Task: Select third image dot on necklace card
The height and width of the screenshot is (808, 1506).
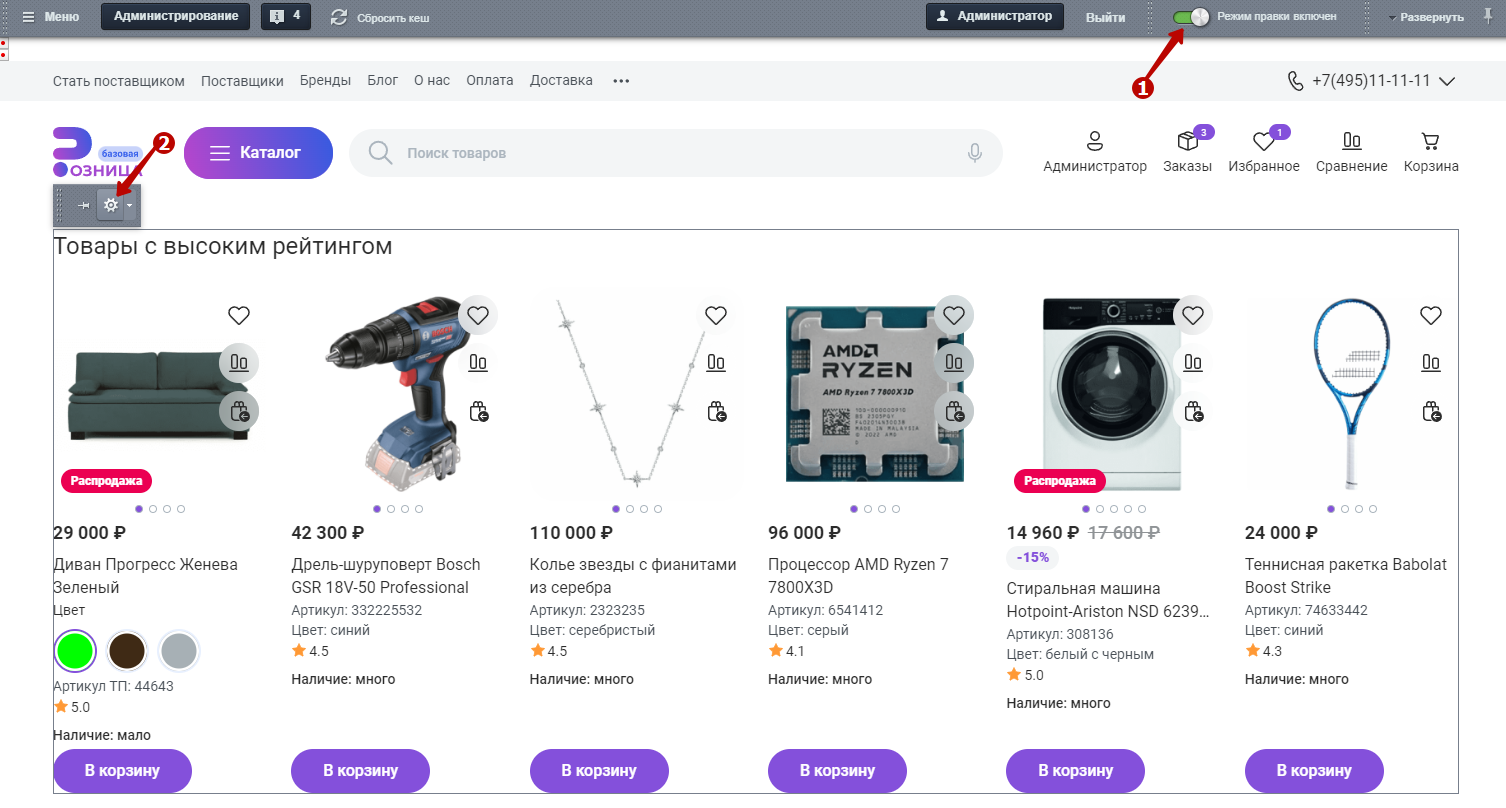Action: coord(644,509)
